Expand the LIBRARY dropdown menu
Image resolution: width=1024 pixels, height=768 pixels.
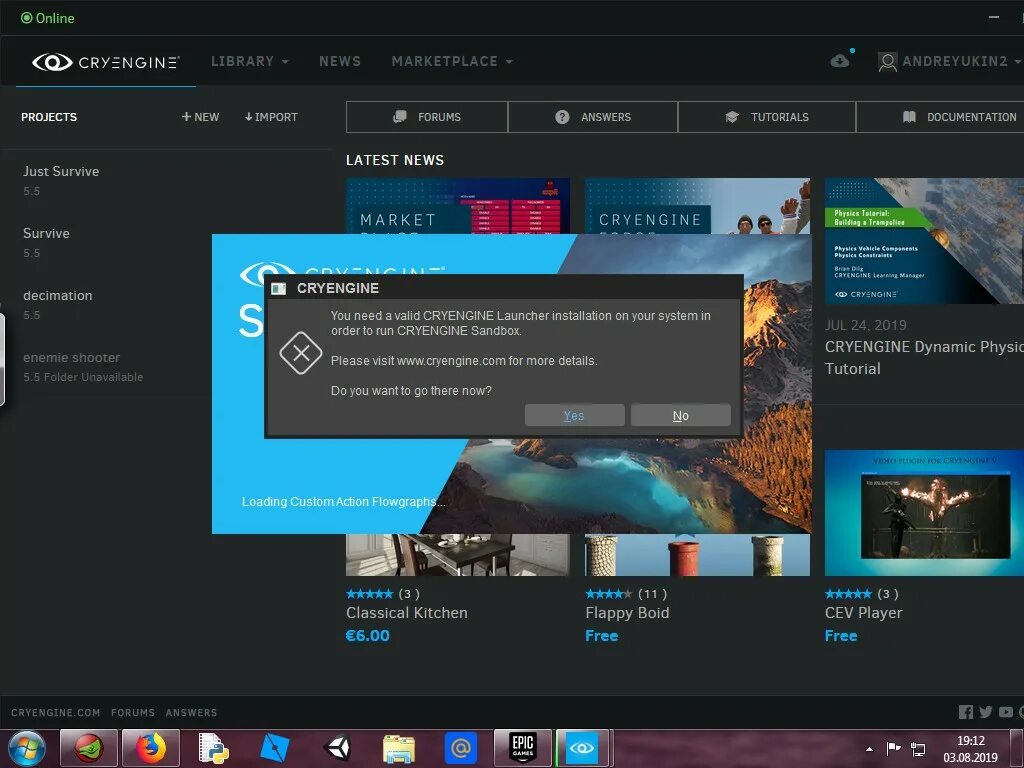pos(249,61)
